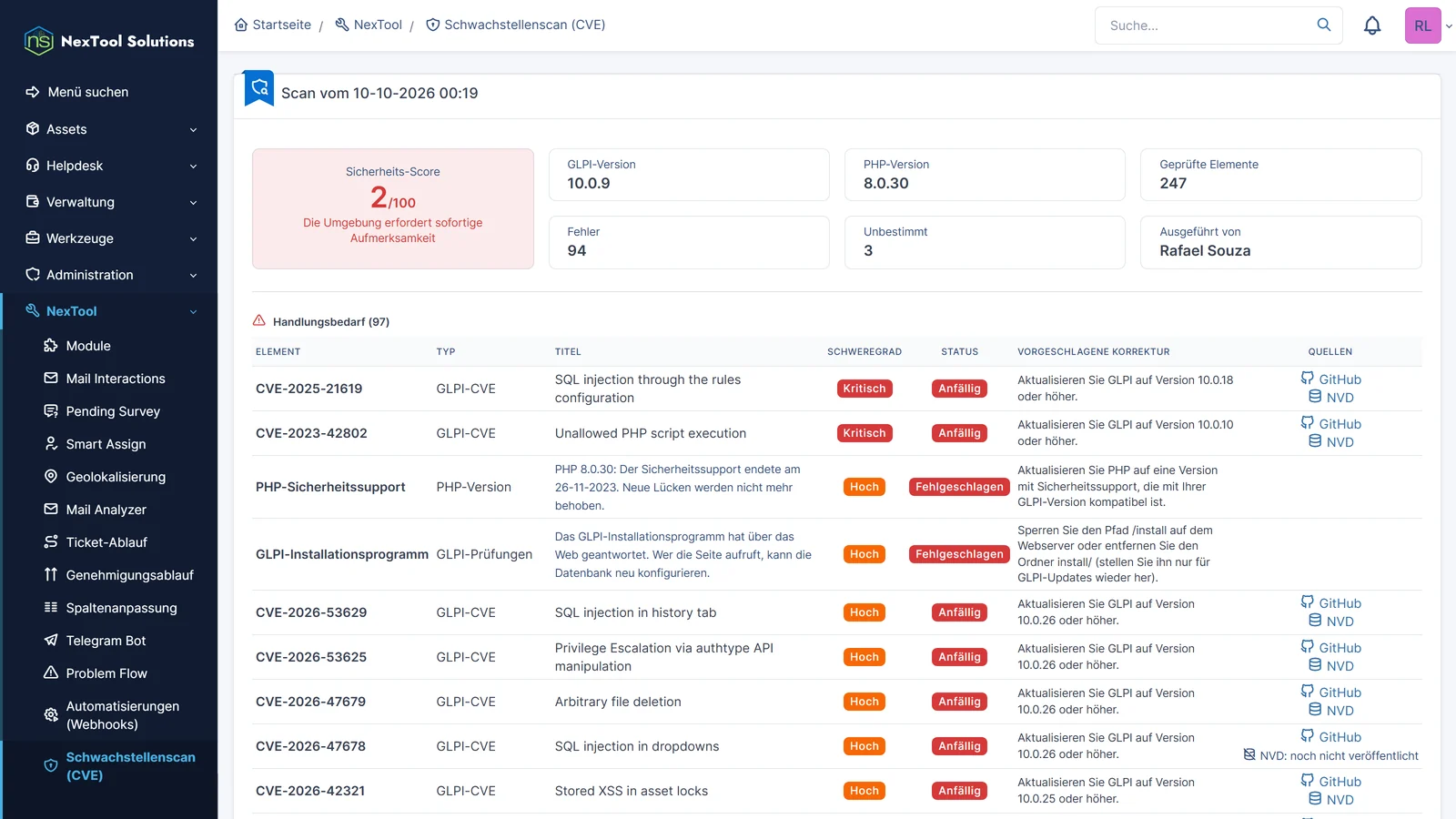Collapse the NexTool menu chevron
The height and width of the screenshot is (819, 1456).
(x=193, y=312)
